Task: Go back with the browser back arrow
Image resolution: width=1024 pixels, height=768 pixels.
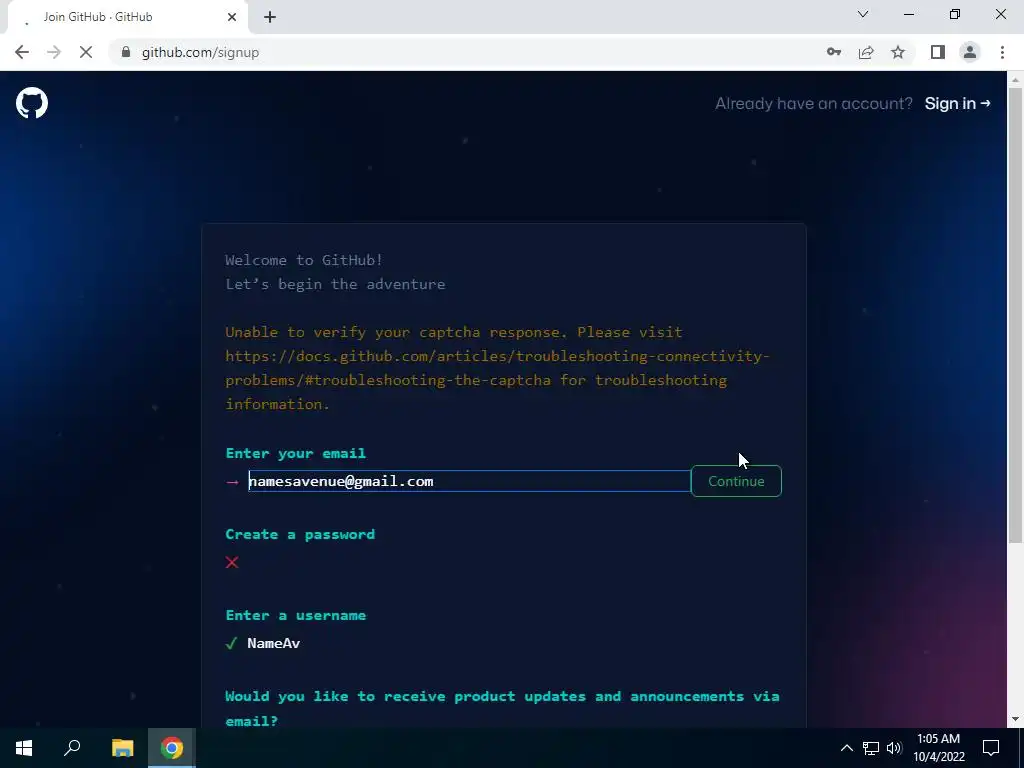Action: (x=22, y=52)
